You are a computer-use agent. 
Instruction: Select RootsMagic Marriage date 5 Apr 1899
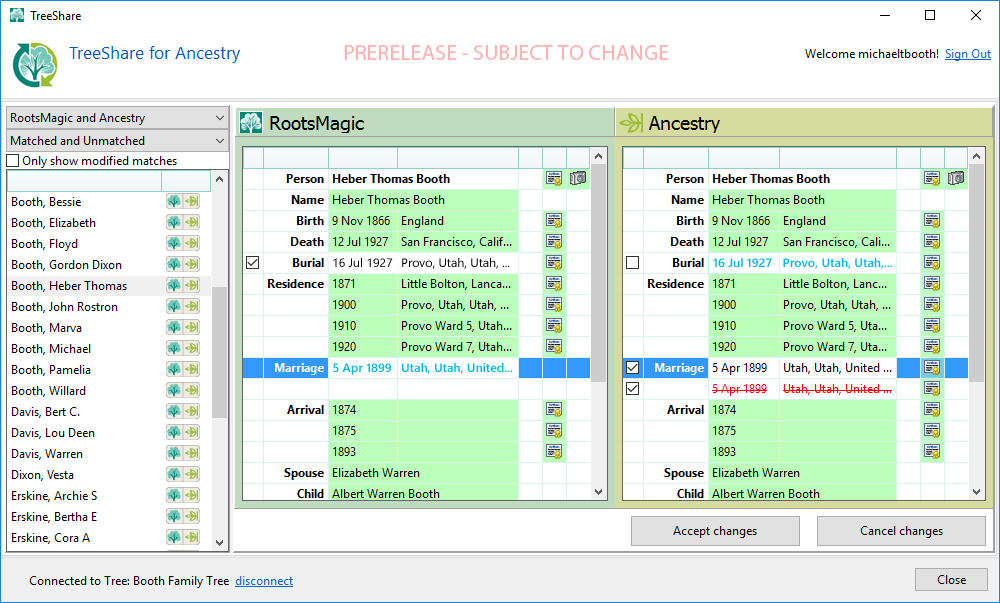(362, 368)
